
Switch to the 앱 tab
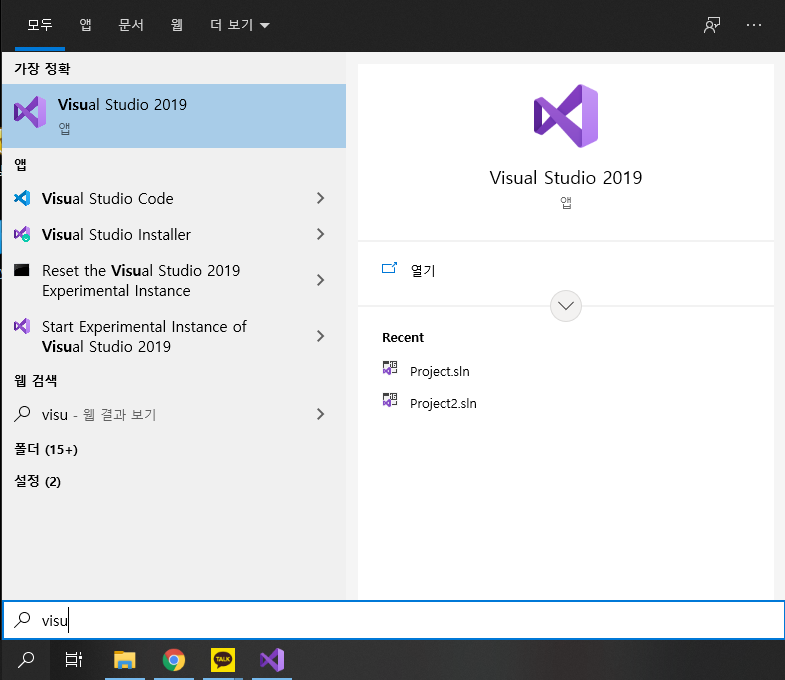pyautogui.click(x=86, y=25)
